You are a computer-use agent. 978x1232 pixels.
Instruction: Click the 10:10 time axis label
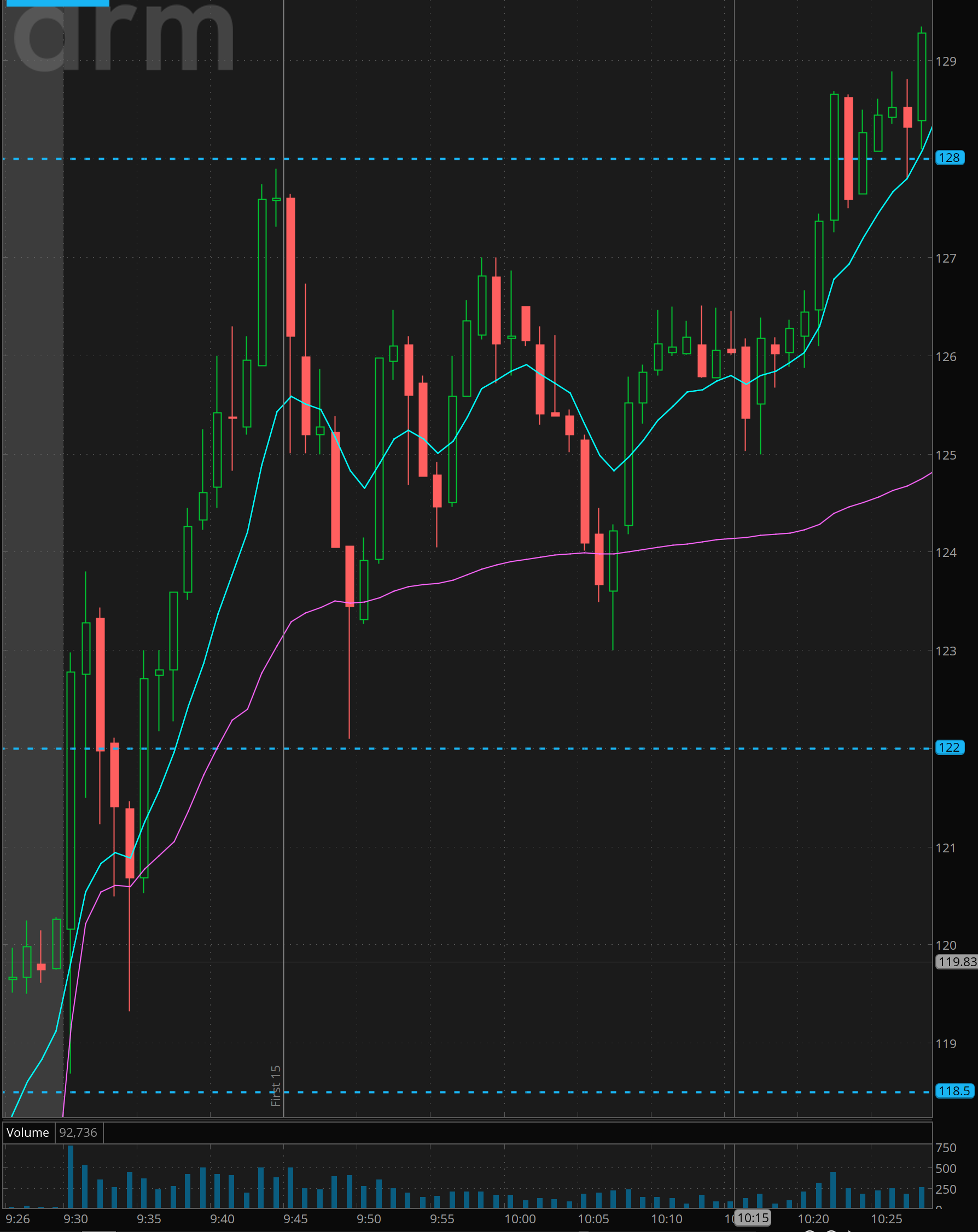pos(667,1219)
